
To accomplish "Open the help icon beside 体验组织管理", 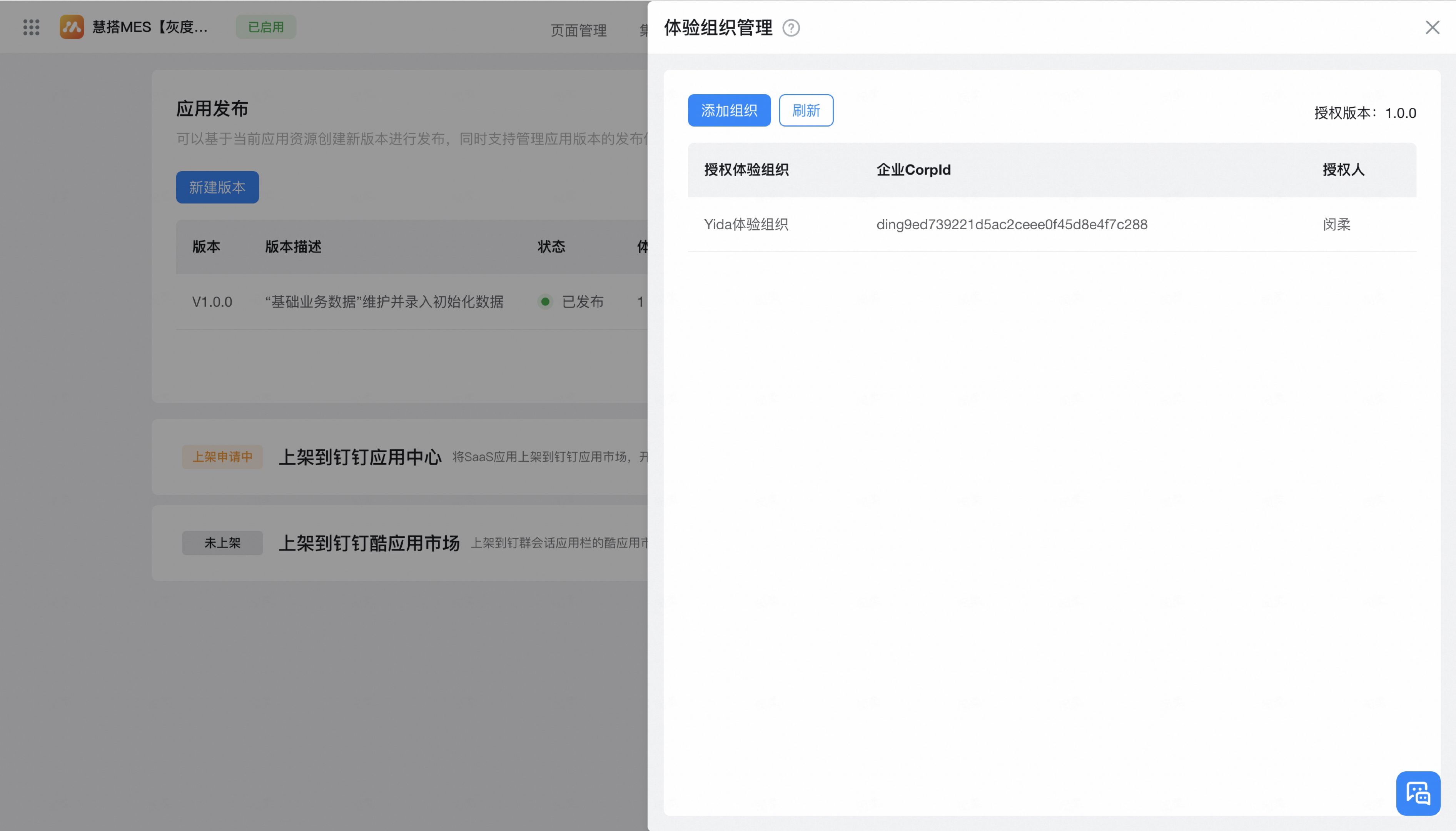I will [x=791, y=27].
